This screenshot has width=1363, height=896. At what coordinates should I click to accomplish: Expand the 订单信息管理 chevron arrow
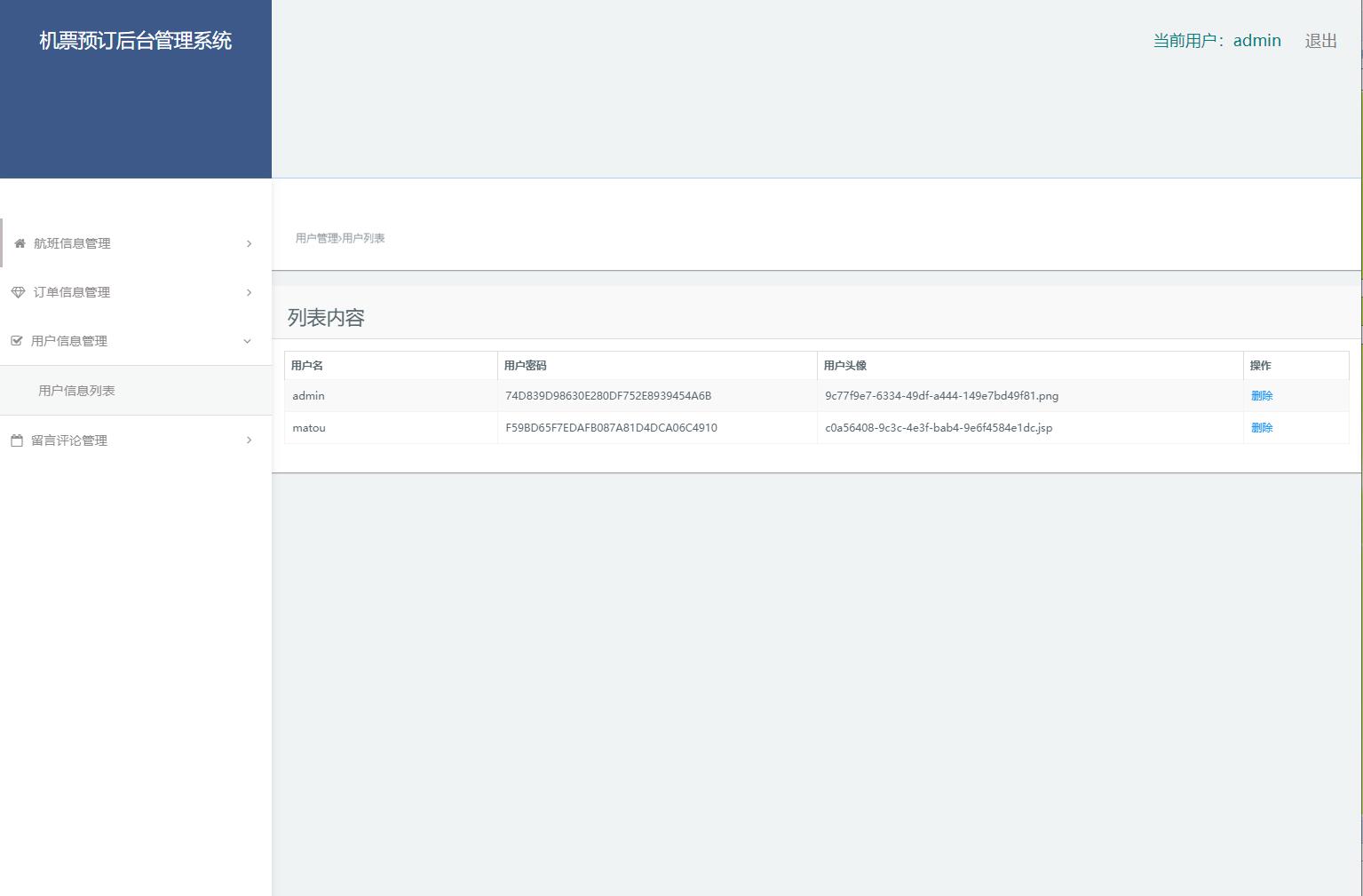click(249, 292)
